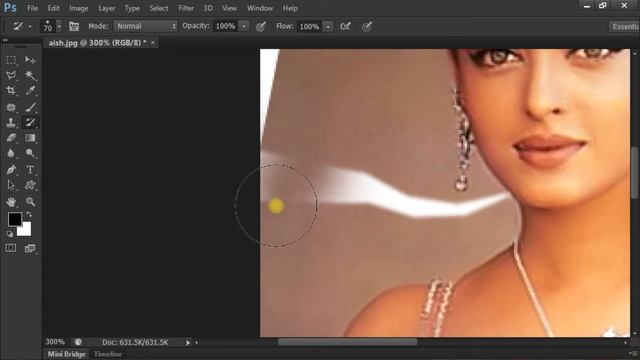Image resolution: width=640 pixels, height=360 pixels.
Task: Select the Gradient tool
Action: point(30,138)
